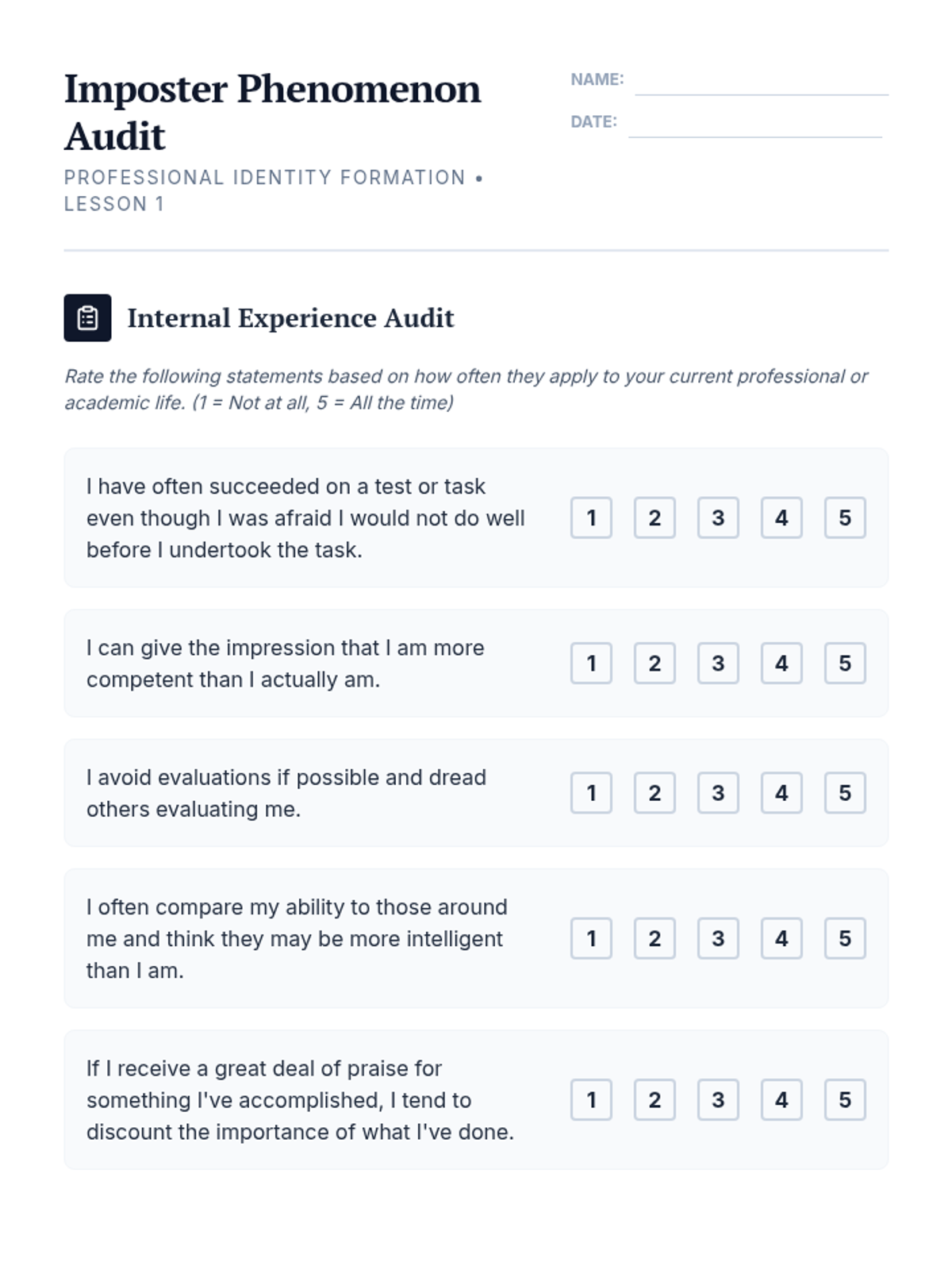Rate compare-my-ability statement as 2
952x1270 pixels.
coord(654,938)
